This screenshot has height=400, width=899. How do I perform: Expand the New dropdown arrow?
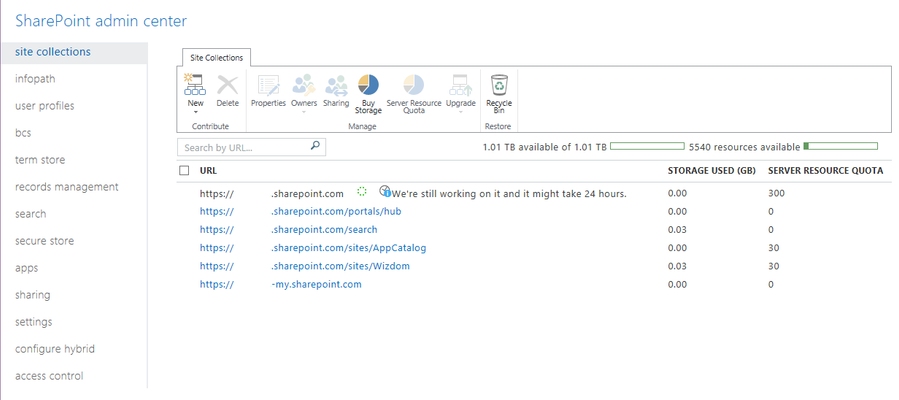pos(196,112)
